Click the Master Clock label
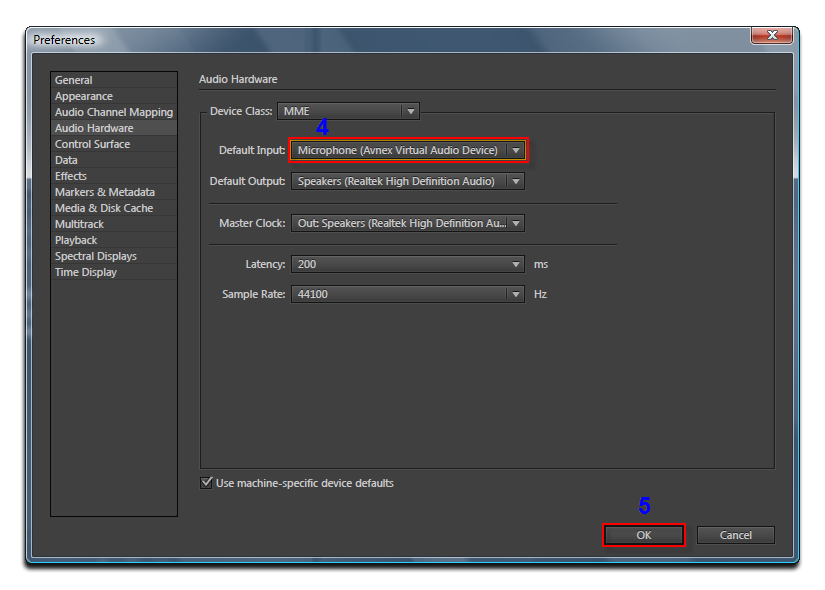Viewport: 825px width, 590px height. (x=252, y=223)
